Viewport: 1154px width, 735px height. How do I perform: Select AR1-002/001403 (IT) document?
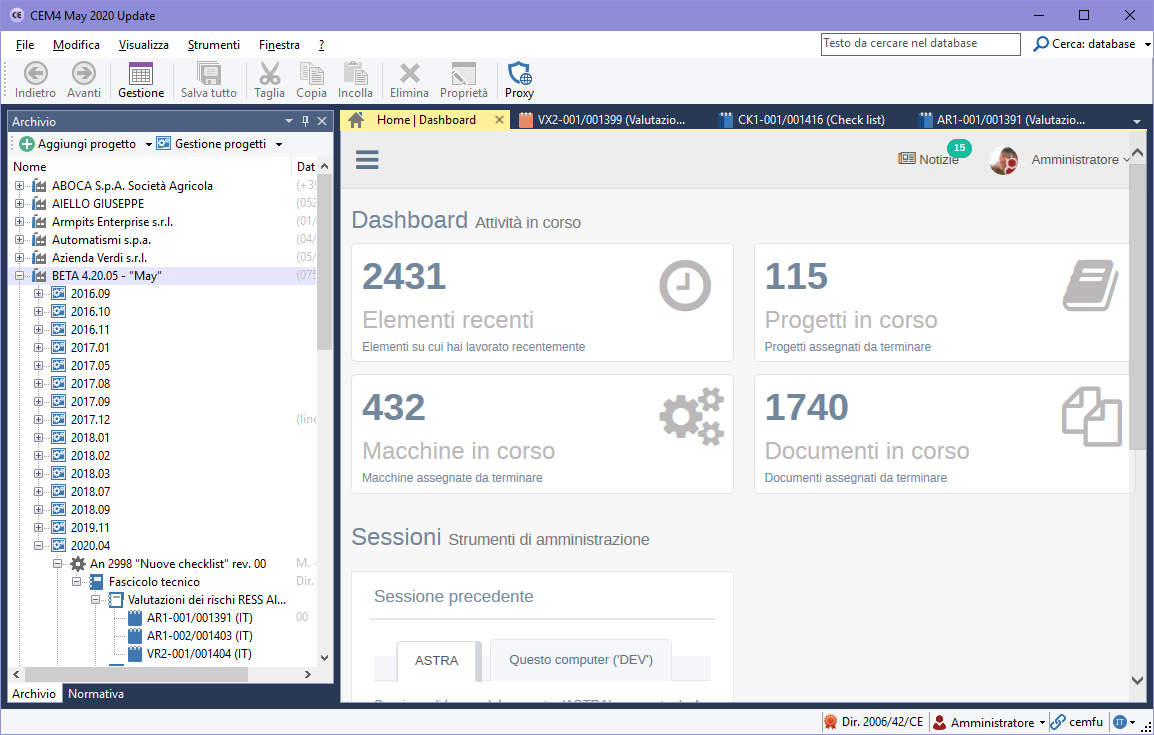click(x=199, y=636)
